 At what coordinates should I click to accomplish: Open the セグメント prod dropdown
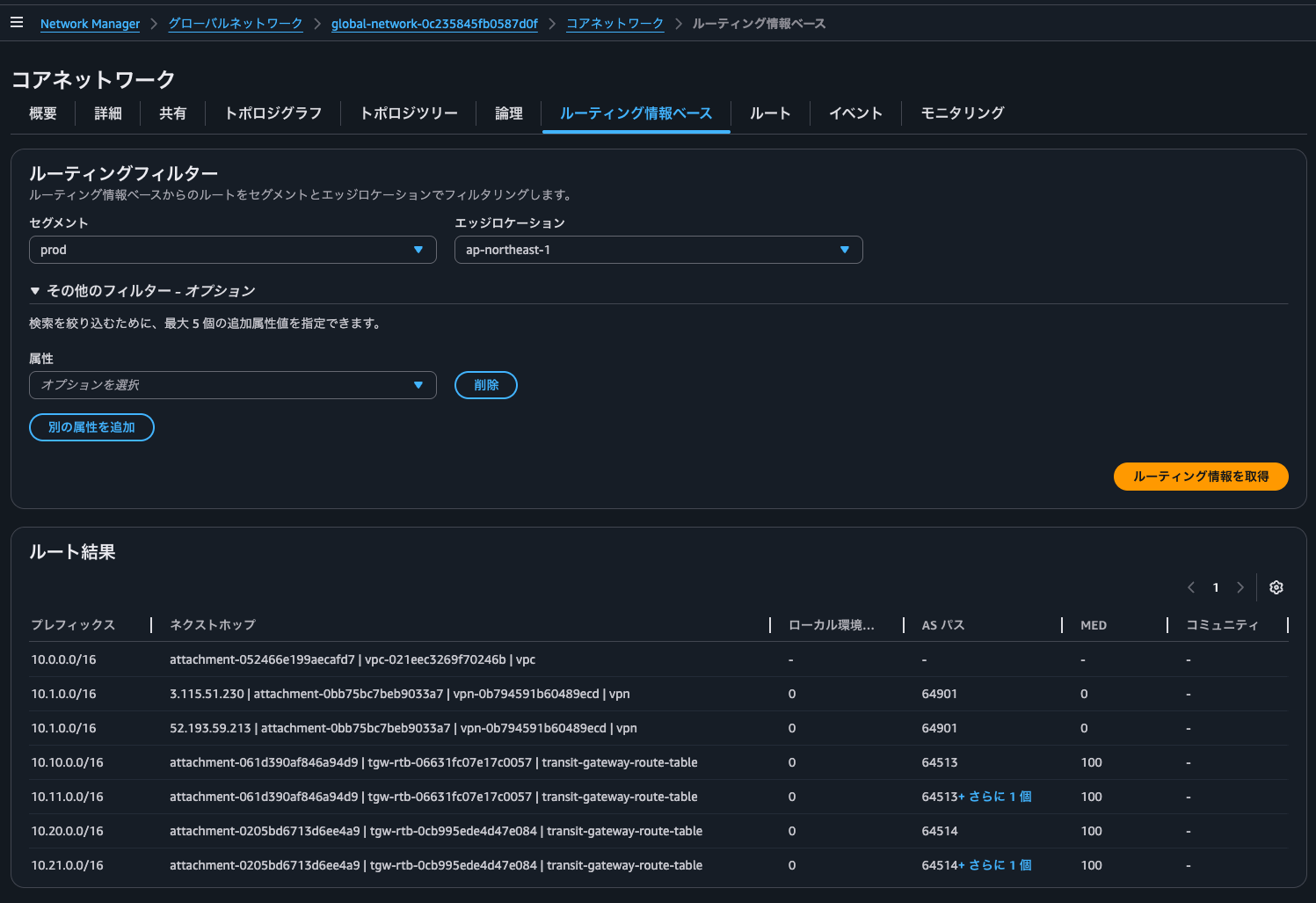233,250
